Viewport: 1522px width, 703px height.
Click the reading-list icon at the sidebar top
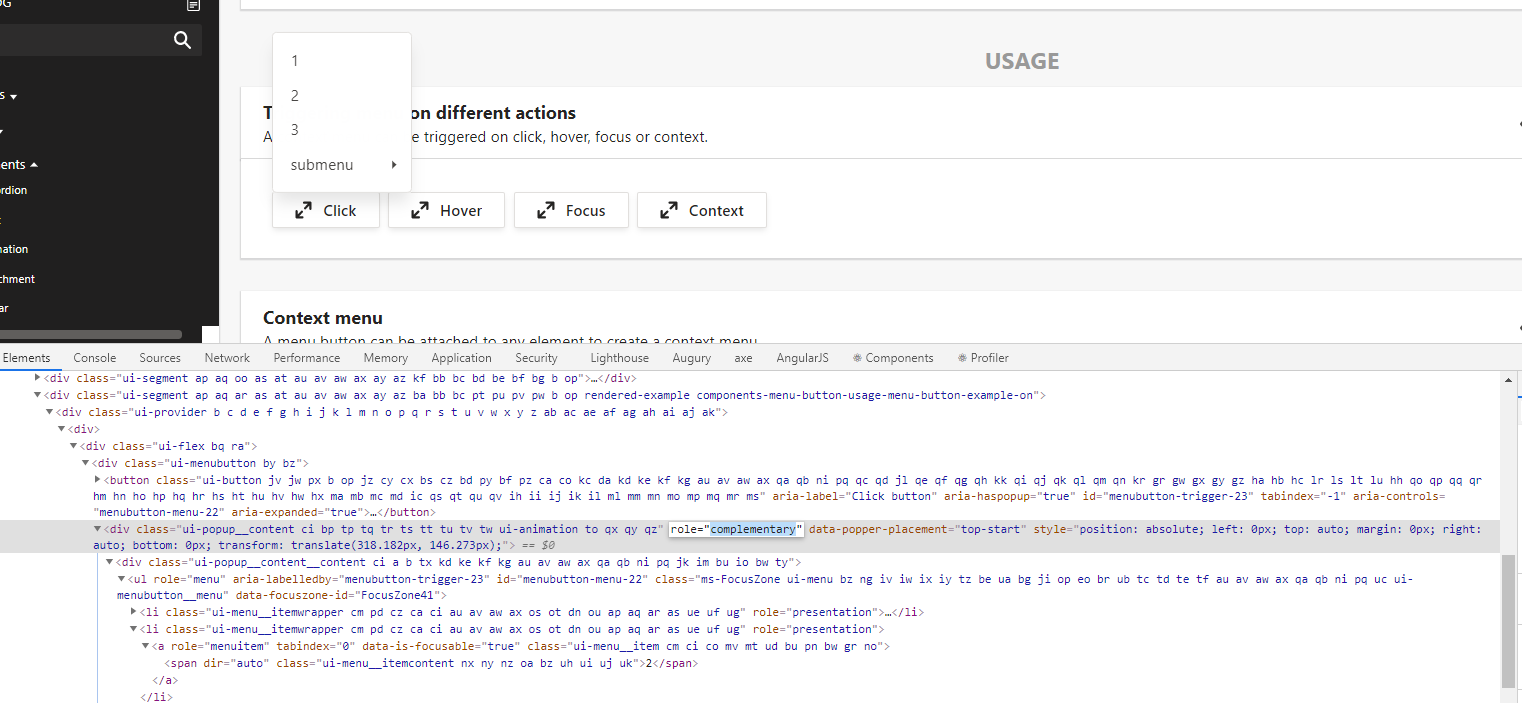[193, 6]
